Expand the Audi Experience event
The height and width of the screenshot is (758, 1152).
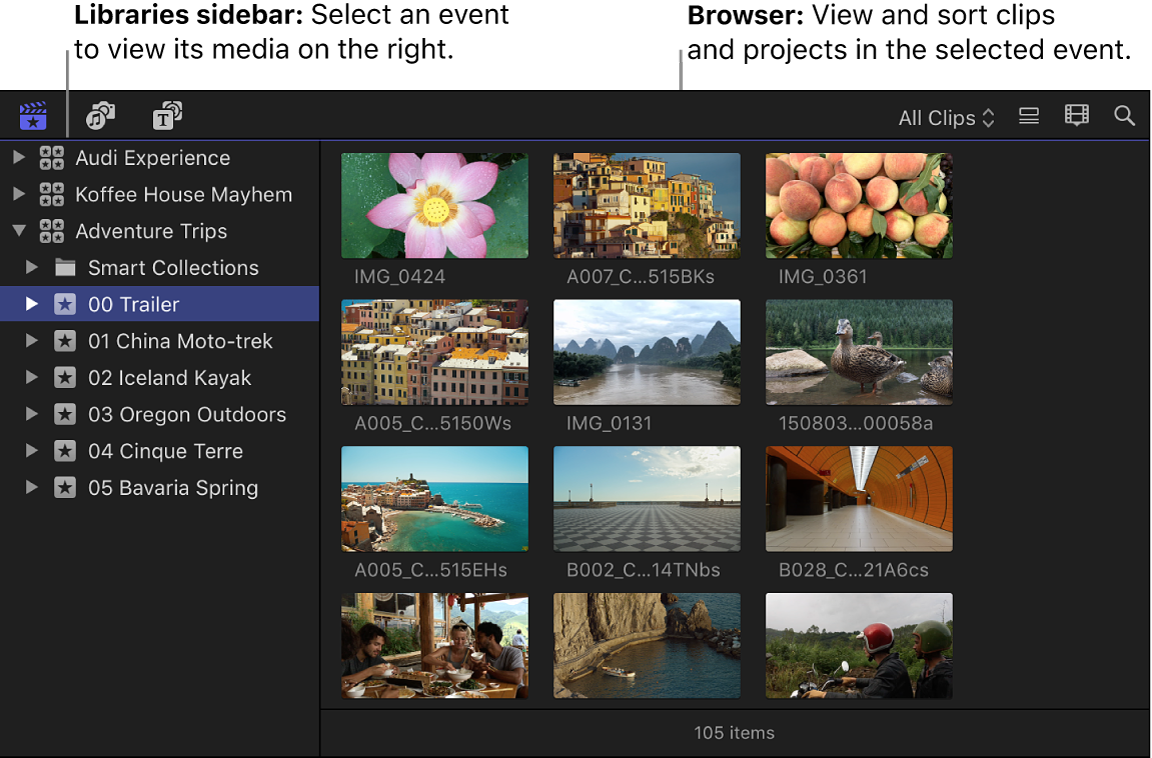17,157
